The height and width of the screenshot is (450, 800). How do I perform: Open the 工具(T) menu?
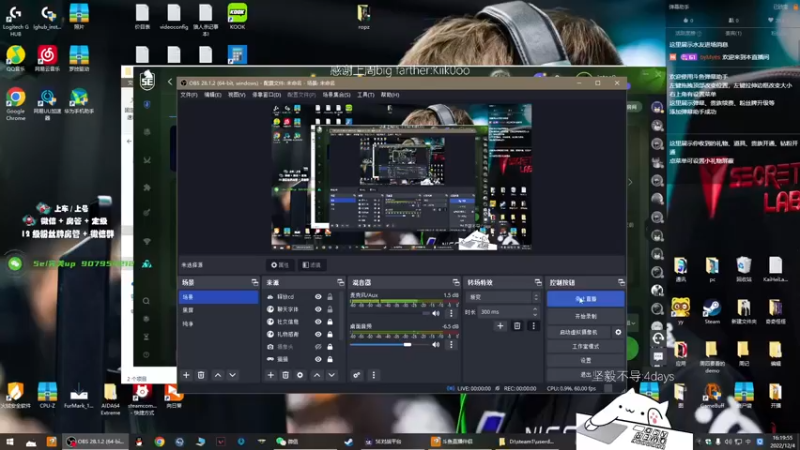click(x=365, y=95)
